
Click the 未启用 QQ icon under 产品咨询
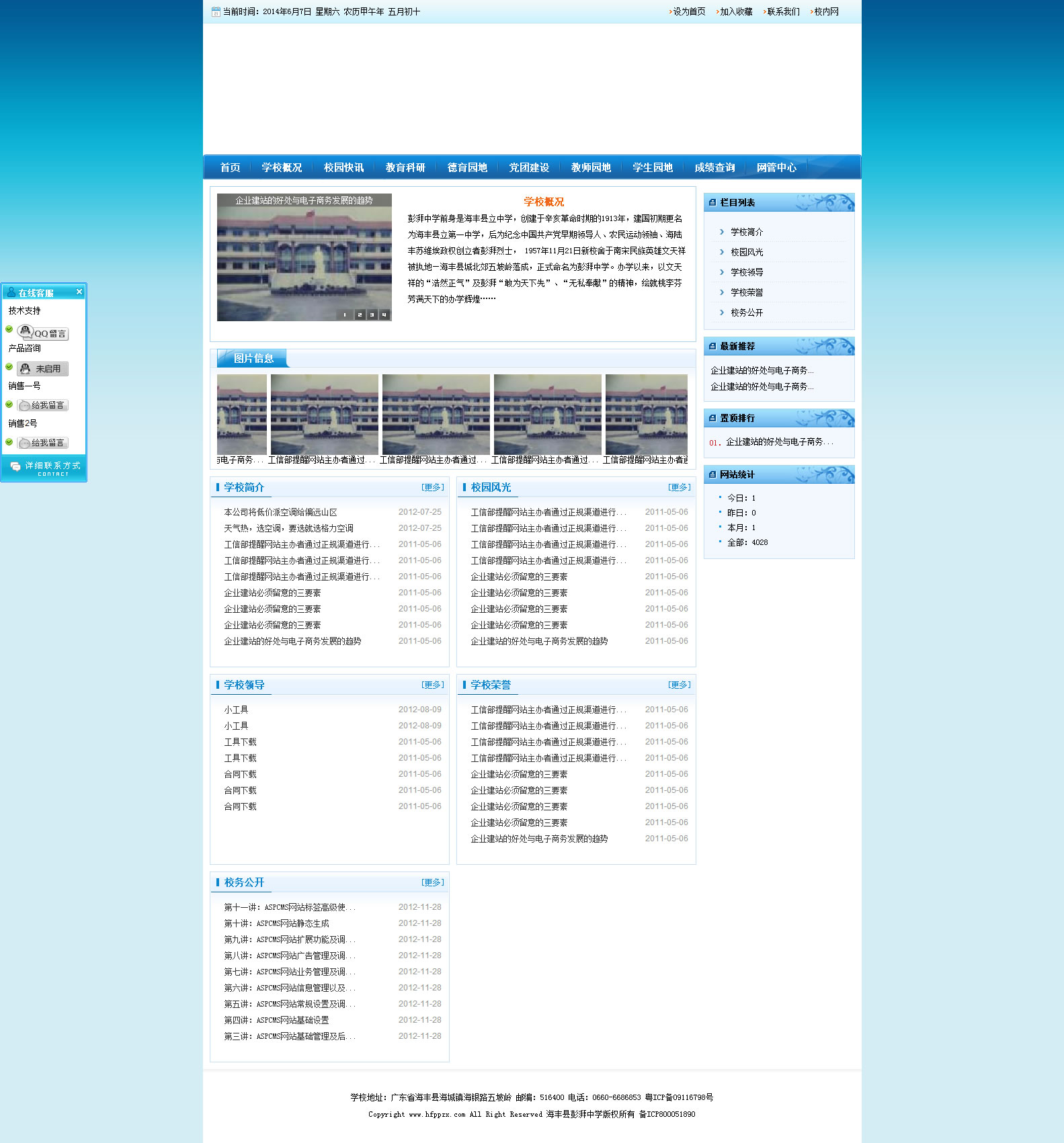pyautogui.click(x=42, y=369)
